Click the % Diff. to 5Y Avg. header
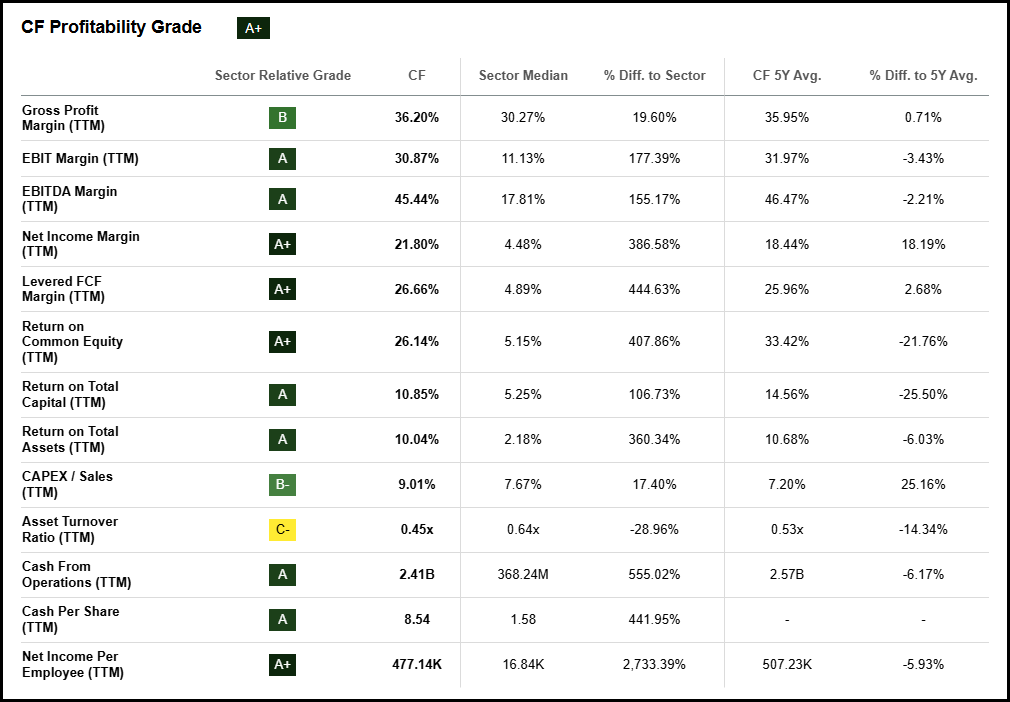This screenshot has width=1010, height=702. pyautogui.click(x=923, y=75)
